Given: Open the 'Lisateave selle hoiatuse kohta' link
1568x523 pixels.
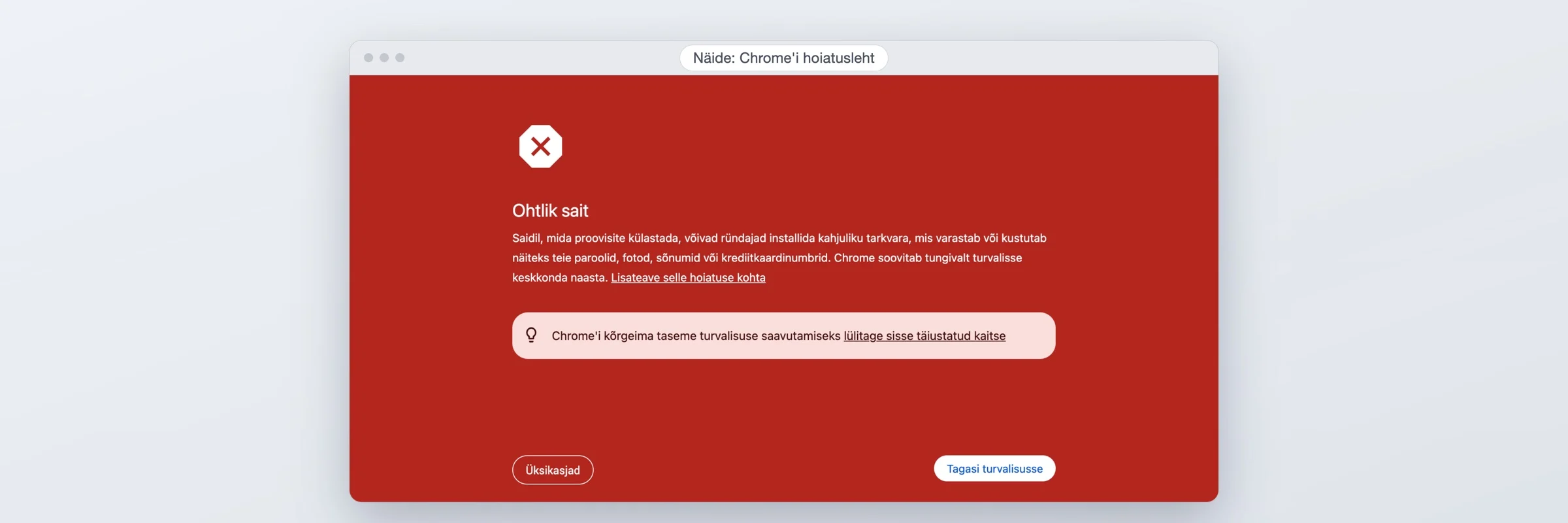Looking at the screenshot, I should 688,278.
